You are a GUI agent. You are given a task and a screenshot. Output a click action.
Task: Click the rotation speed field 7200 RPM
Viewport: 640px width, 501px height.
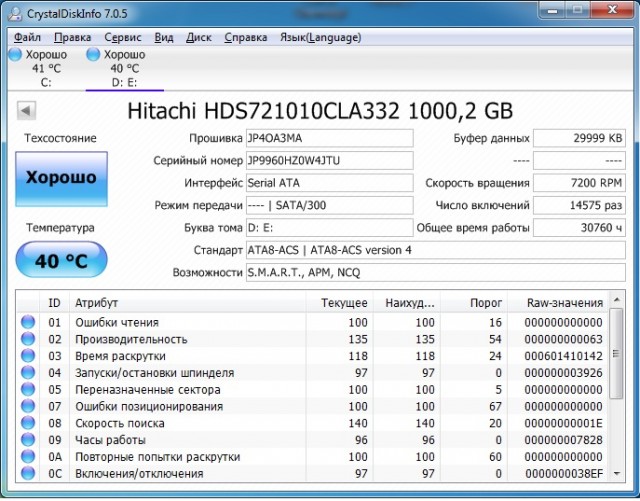[x=579, y=183]
